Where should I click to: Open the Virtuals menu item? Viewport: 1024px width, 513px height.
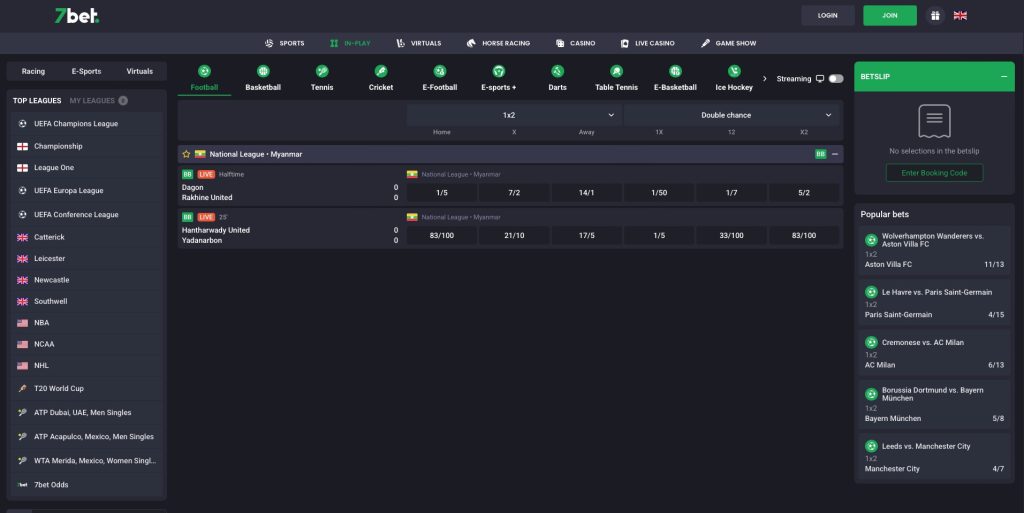pyautogui.click(x=419, y=43)
